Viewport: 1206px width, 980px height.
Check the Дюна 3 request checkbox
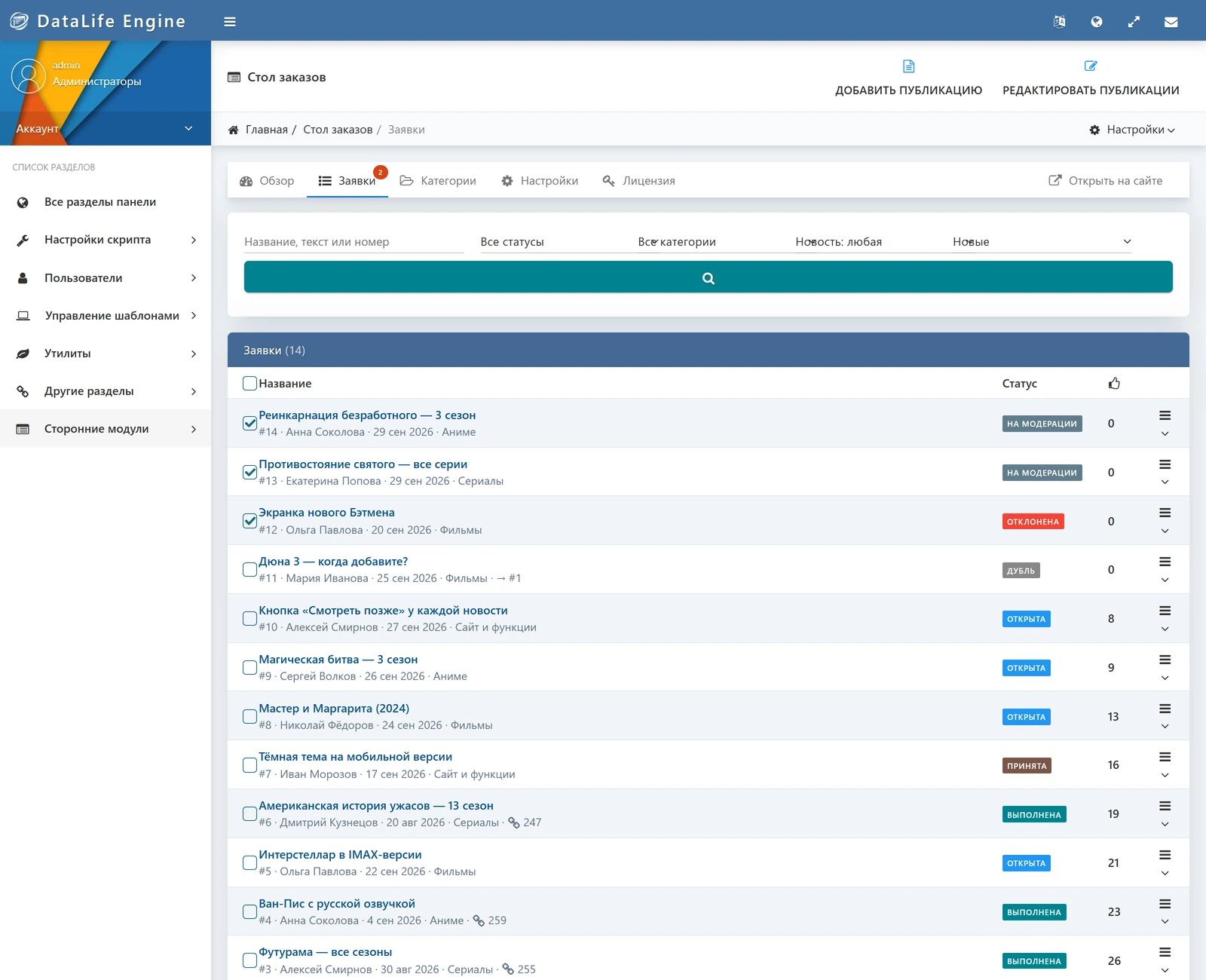(x=249, y=569)
